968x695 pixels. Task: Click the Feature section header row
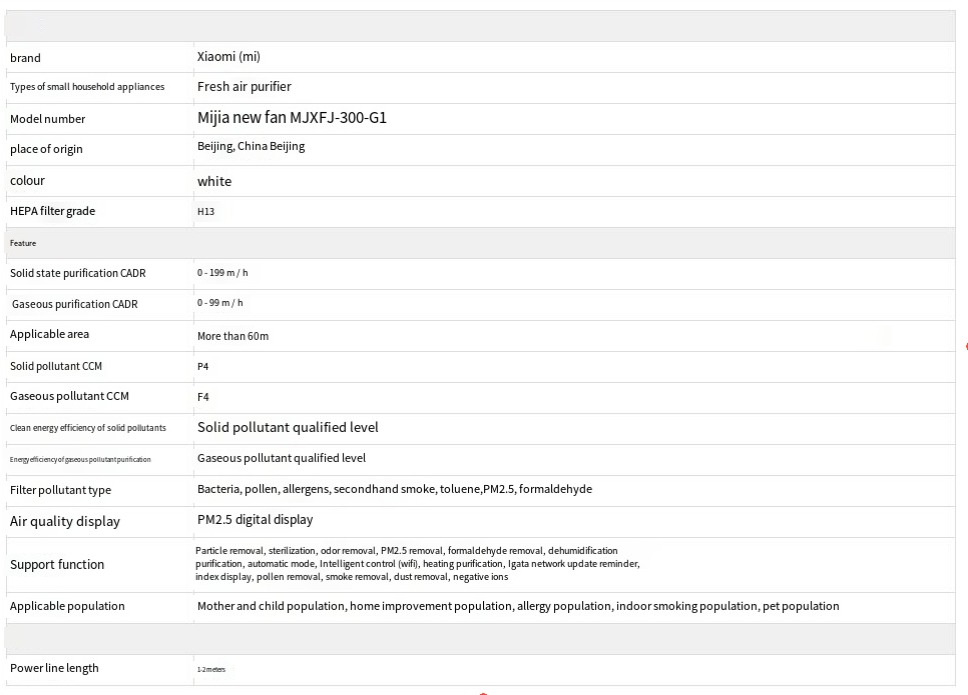[x=24, y=243]
